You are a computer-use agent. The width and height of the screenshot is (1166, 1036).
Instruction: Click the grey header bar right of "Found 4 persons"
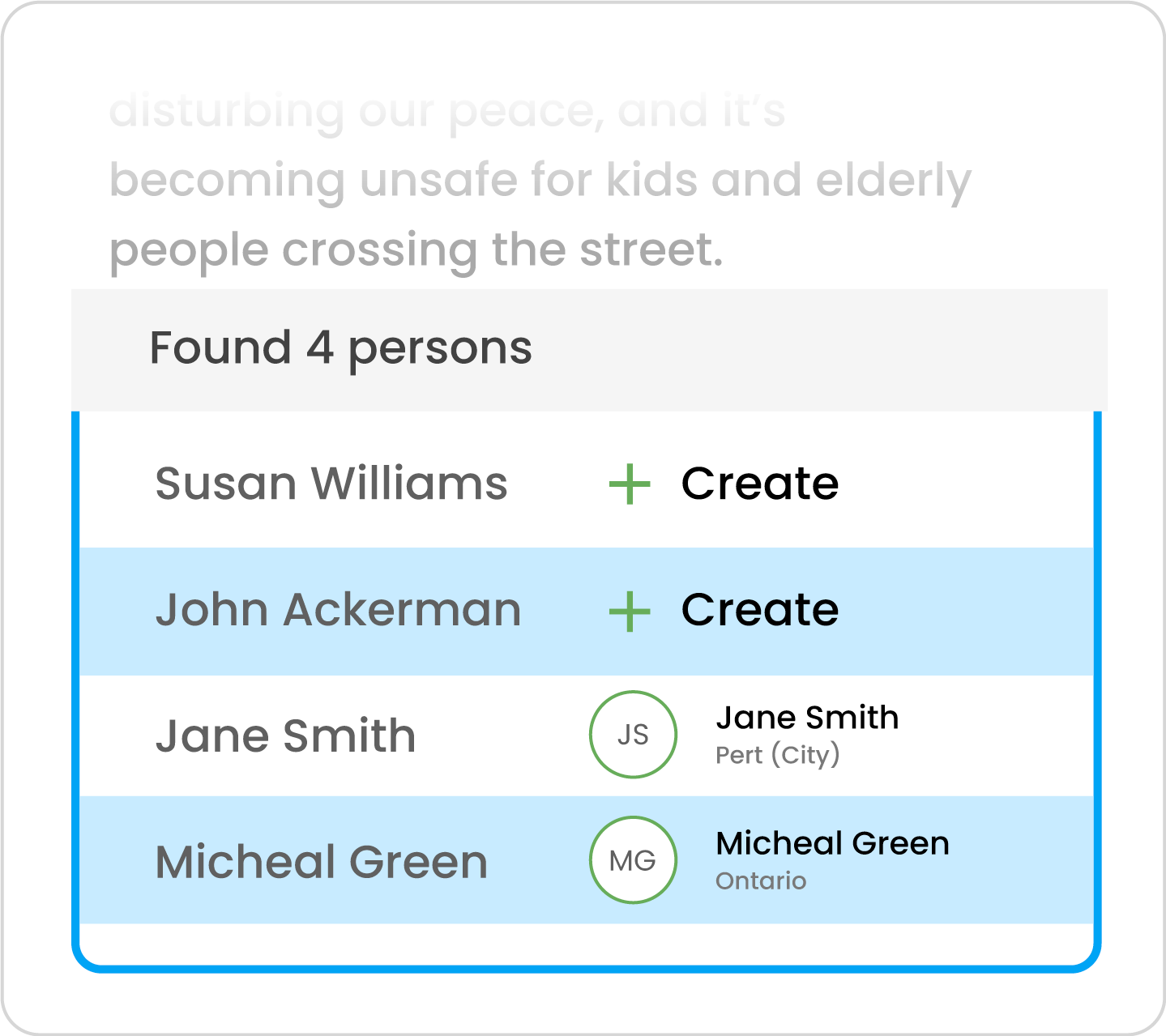tap(818, 349)
